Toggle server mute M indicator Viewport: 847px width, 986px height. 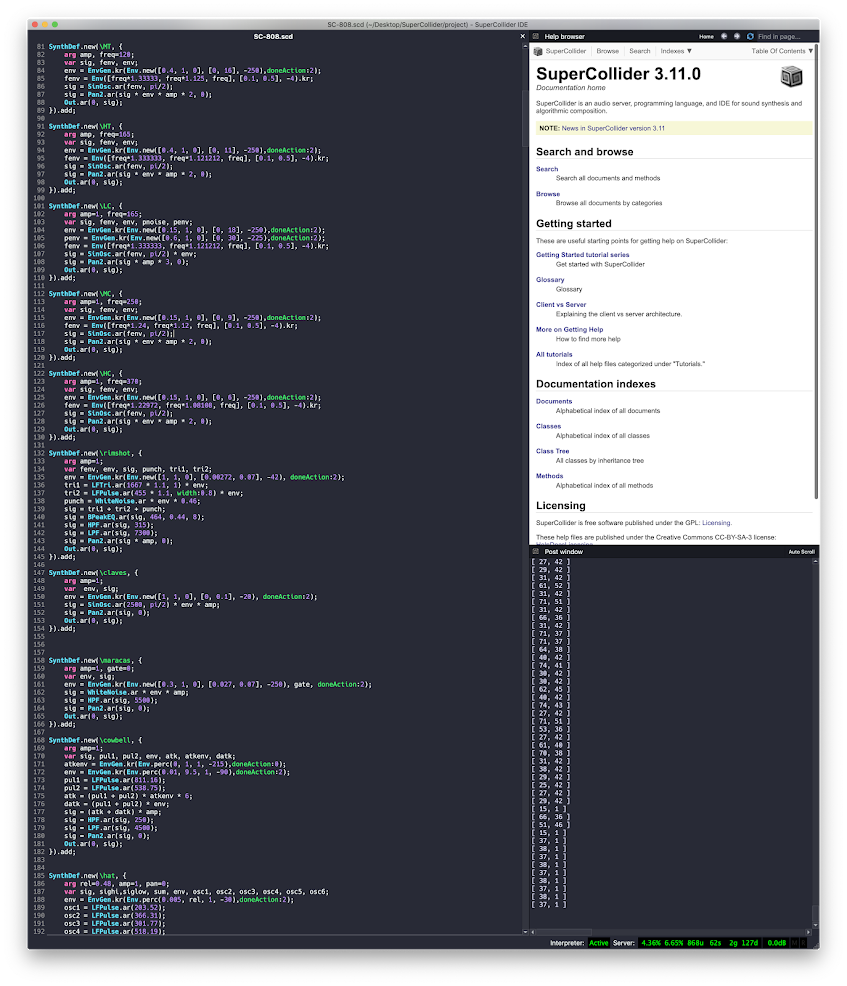(x=794, y=943)
